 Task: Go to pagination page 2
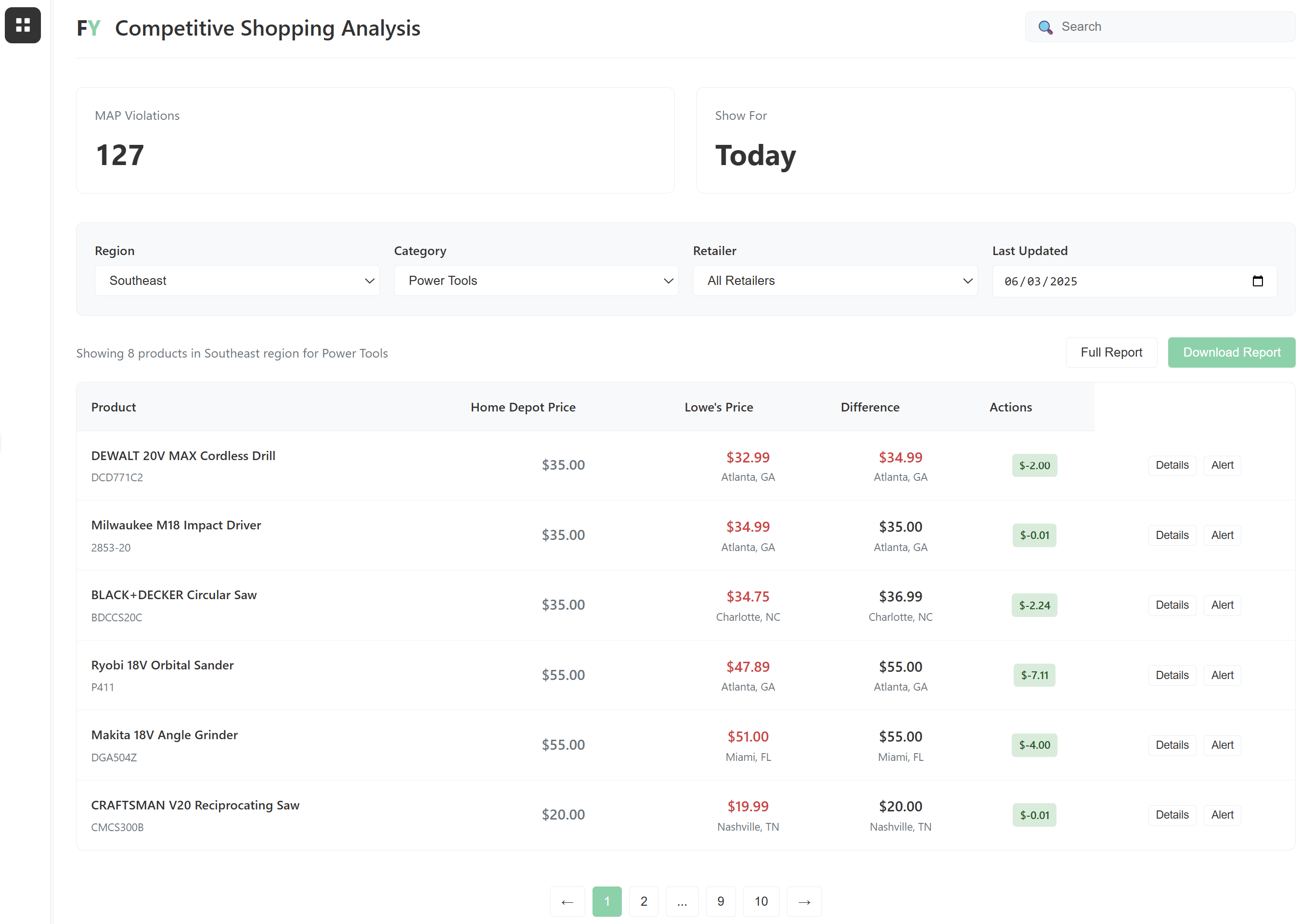(x=644, y=902)
